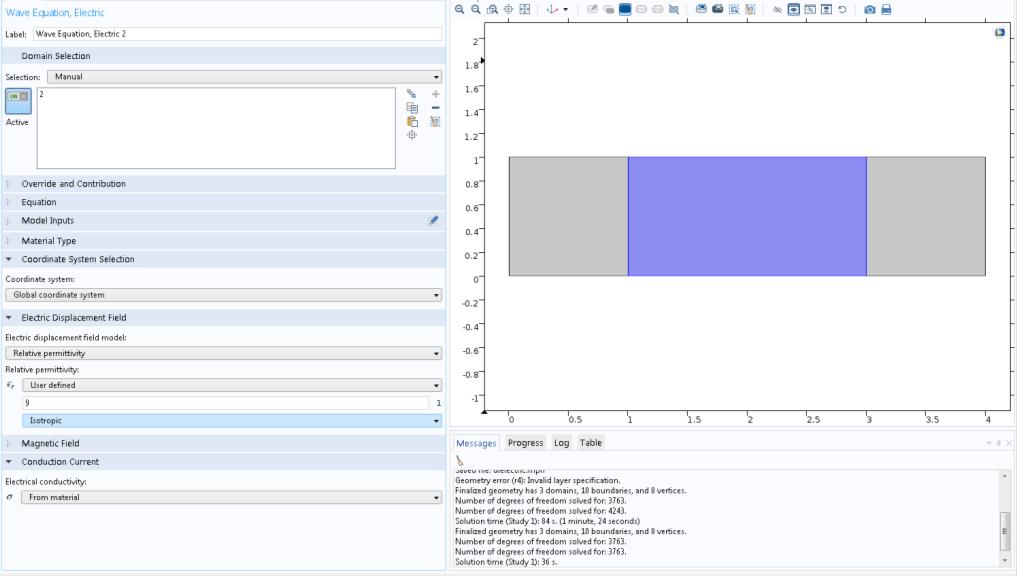Open the Selection Manual dropdown
Viewport: 1017px width, 576px height.
(245, 77)
